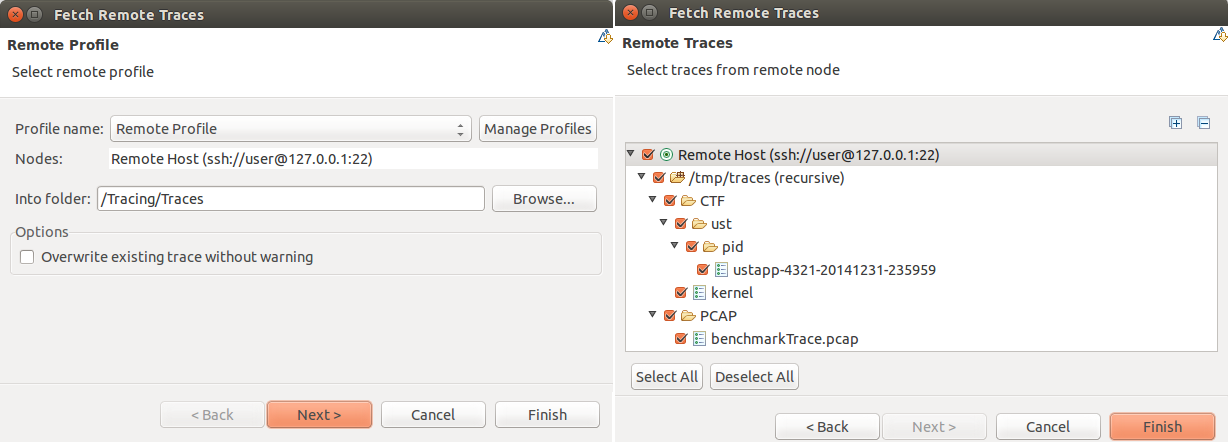This screenshot has width=1232, height=447.
Task: Click the Deselect All button
Action: 754,377
